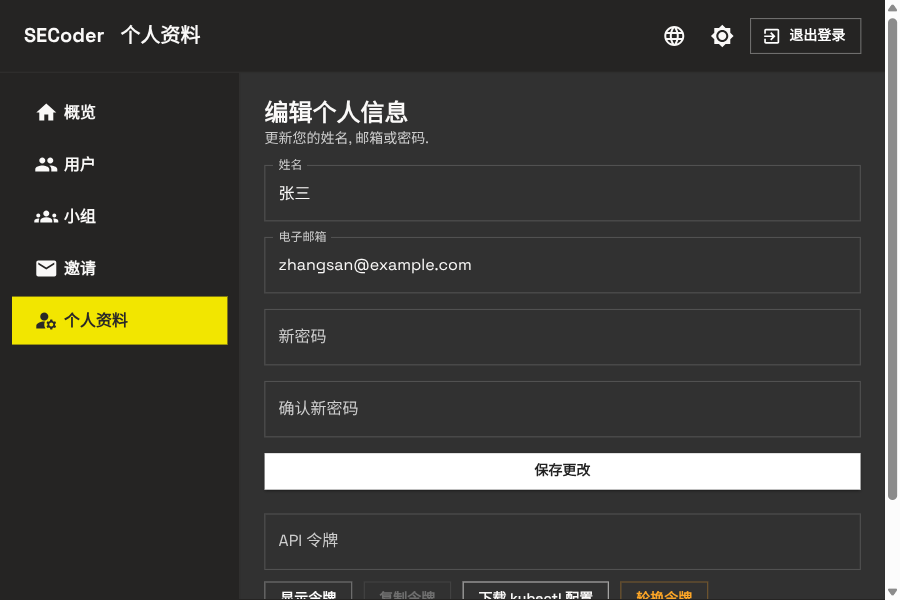Click the API 令牌 field
The height and width of the screenshot is (600, 900).
click(x=562, y=541)
